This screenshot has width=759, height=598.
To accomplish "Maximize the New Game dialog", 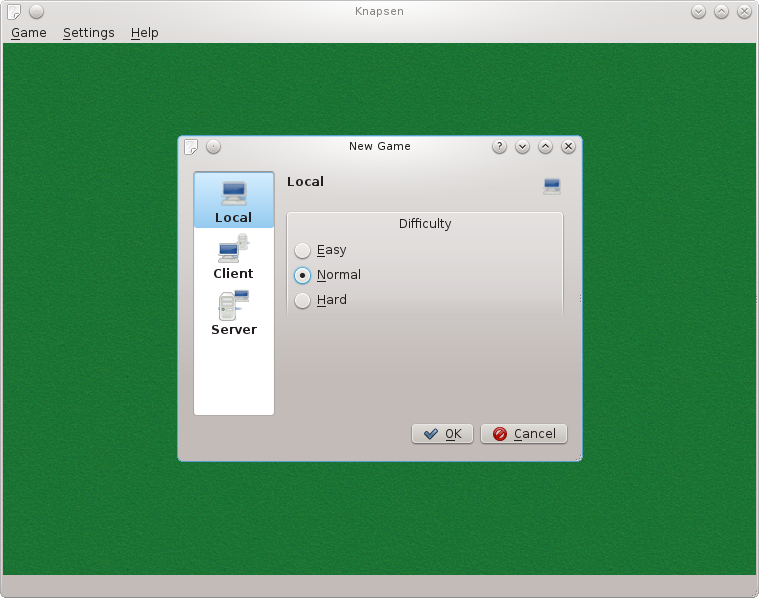I will (546, 146).
